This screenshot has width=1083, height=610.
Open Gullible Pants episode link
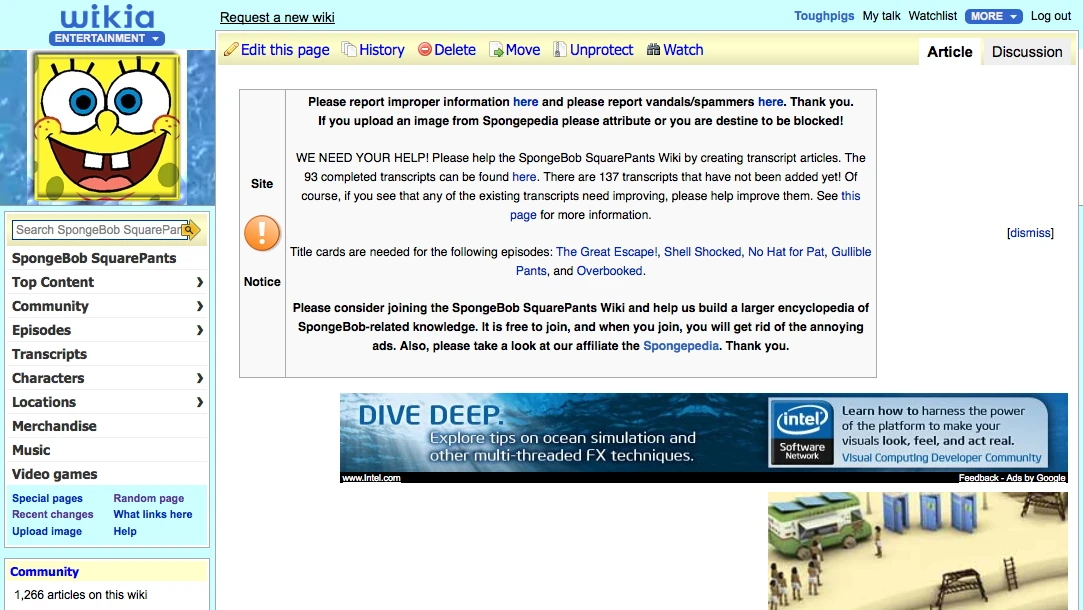[x=693, y=261]
